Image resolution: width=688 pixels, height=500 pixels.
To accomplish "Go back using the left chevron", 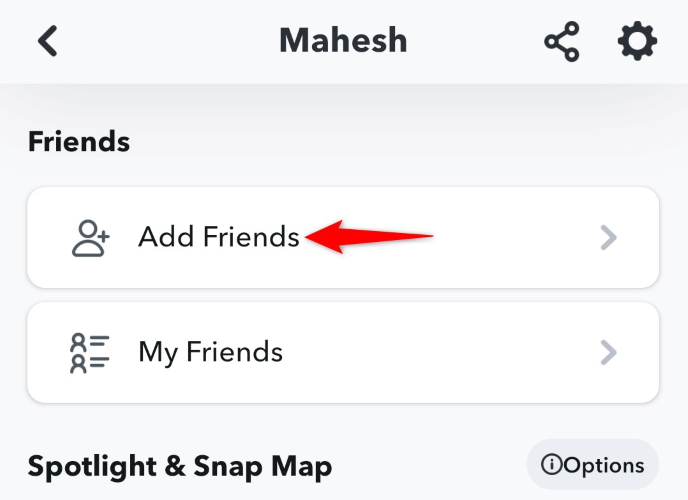I will 47,41.
